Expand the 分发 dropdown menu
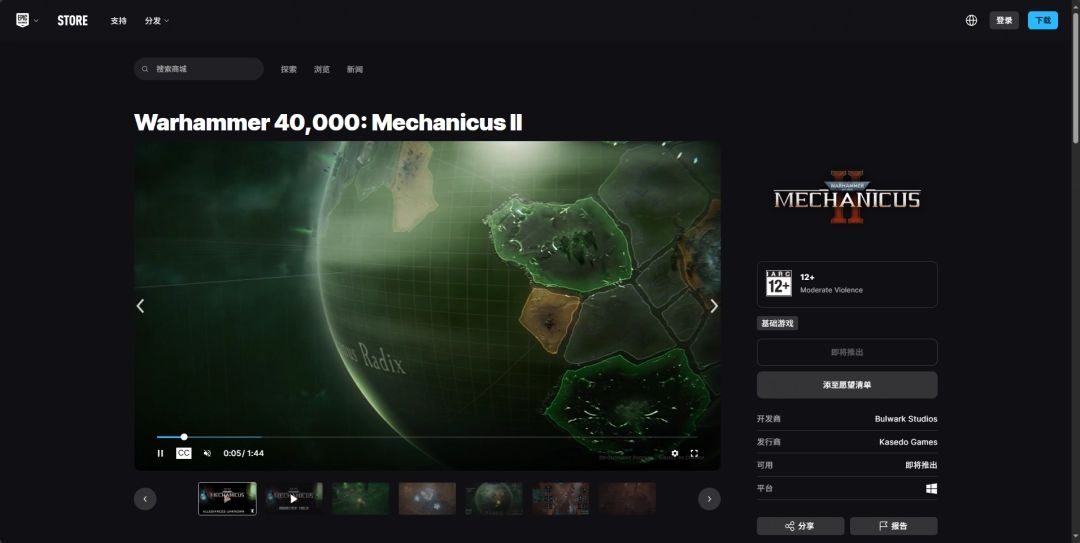This screenshot has width=1080, height=543. [x=156, y=21]
